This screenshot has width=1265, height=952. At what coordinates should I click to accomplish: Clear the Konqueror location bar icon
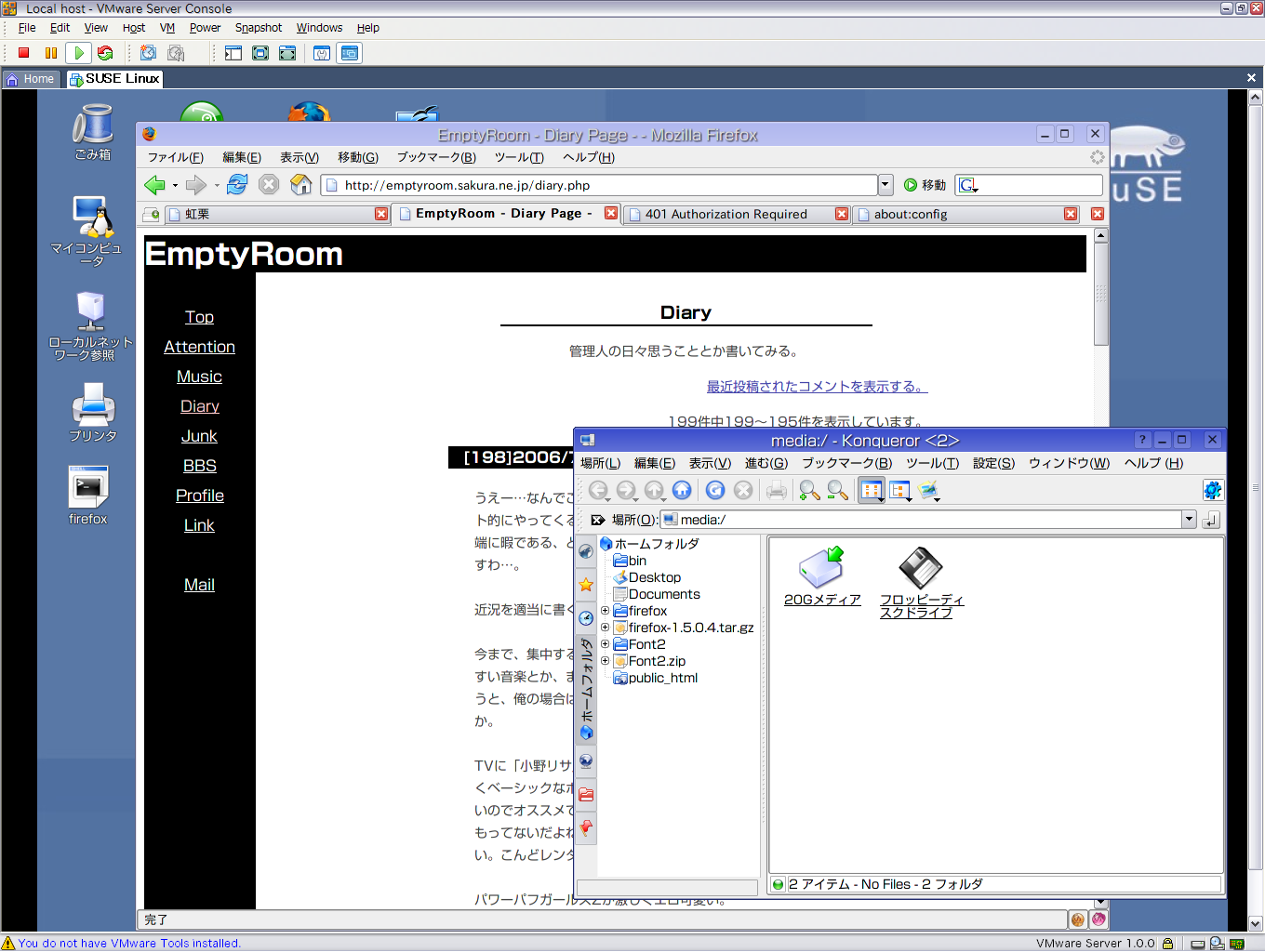point(598,520)
